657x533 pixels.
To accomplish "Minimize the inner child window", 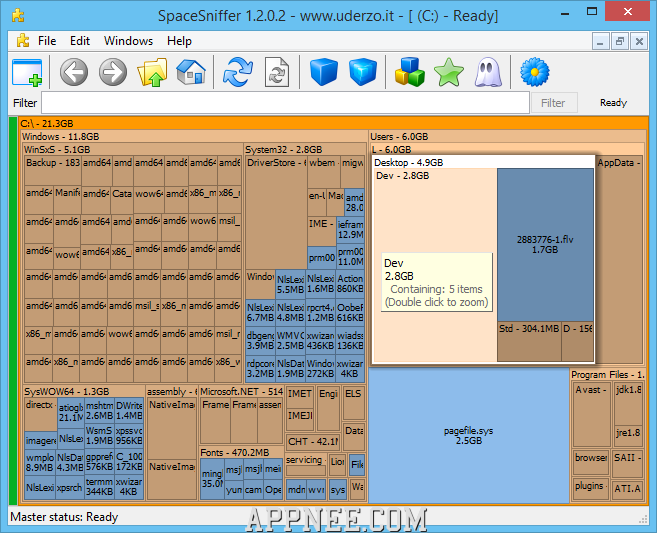I will tap(600, 41).
